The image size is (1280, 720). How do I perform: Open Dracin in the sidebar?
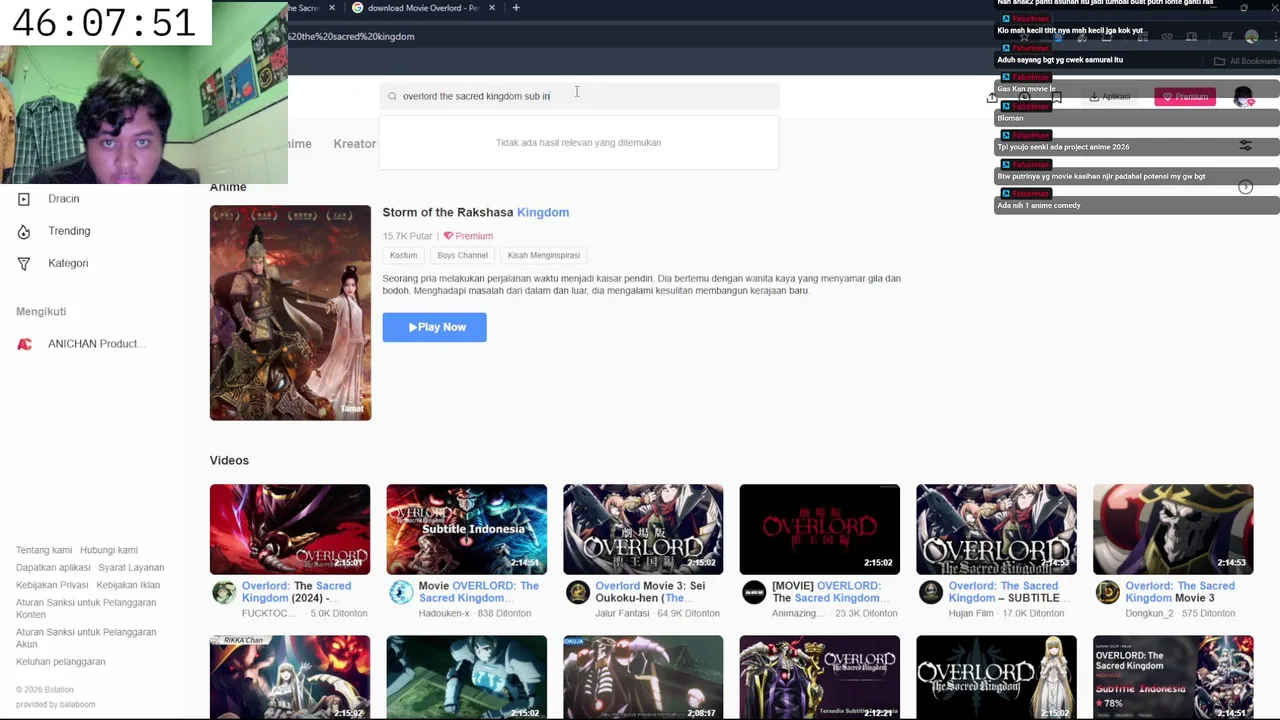(63, 199)
